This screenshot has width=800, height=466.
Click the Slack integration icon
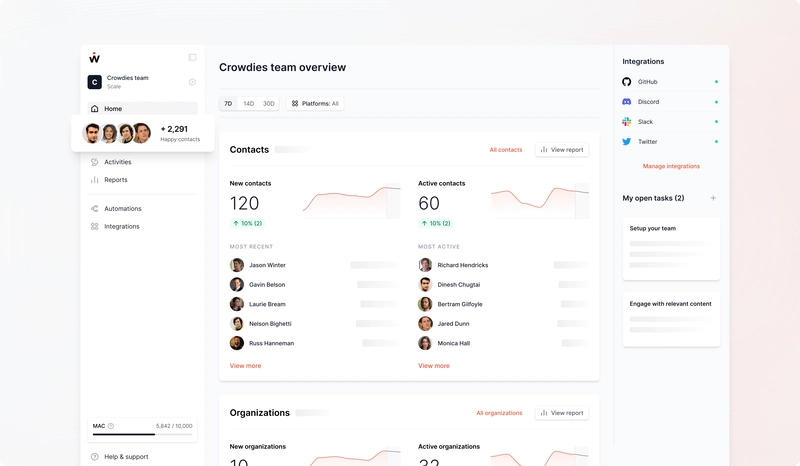[x=627, y=122]
